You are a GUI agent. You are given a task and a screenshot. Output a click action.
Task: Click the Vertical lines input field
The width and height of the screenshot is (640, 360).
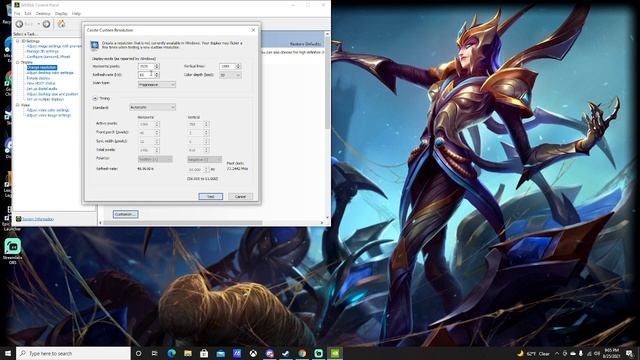click(x=227, y=66)
